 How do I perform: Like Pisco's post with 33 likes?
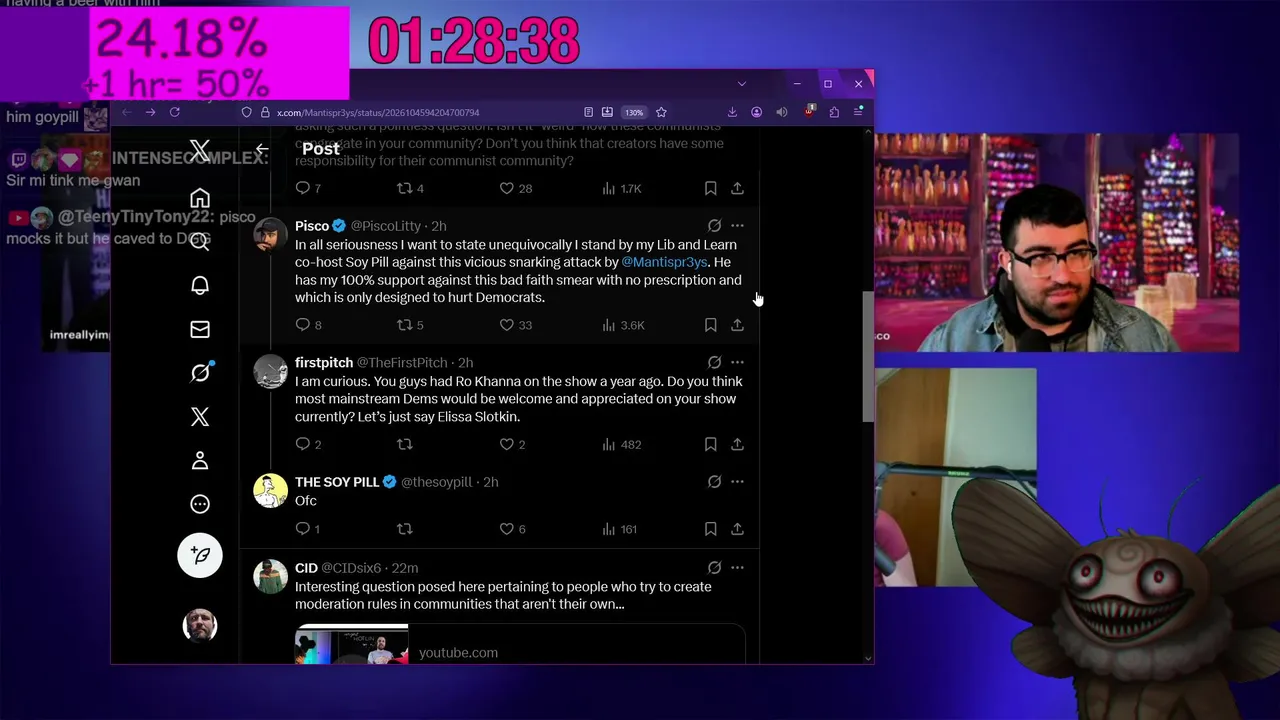pos(506,325)
